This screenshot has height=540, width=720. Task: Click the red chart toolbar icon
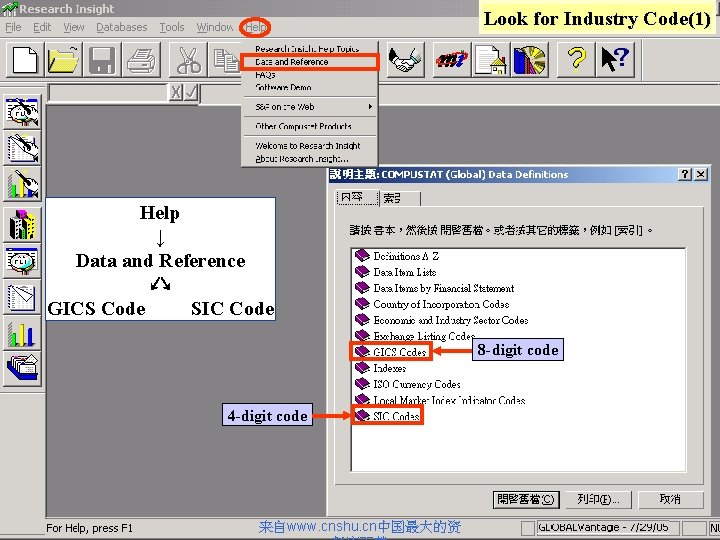pos(452,60)
